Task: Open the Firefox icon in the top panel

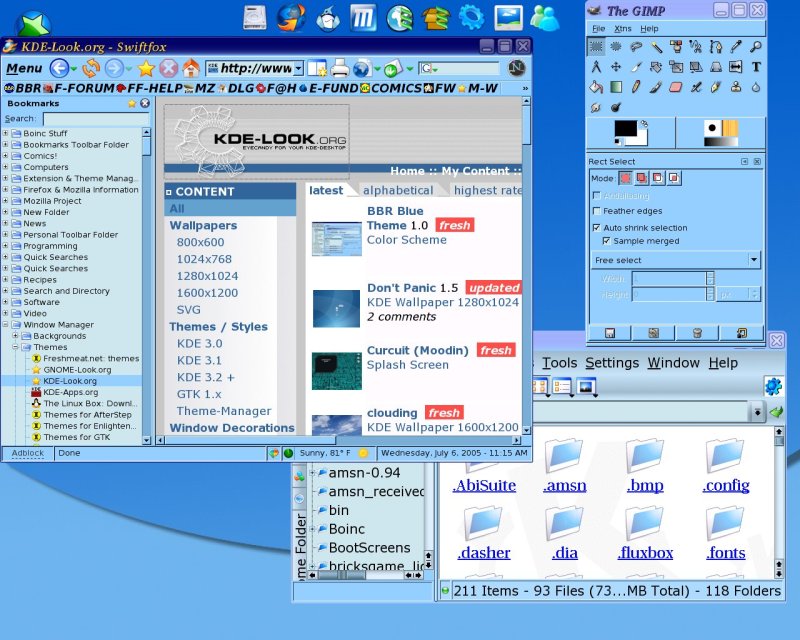Action: [x=291, y=17]
